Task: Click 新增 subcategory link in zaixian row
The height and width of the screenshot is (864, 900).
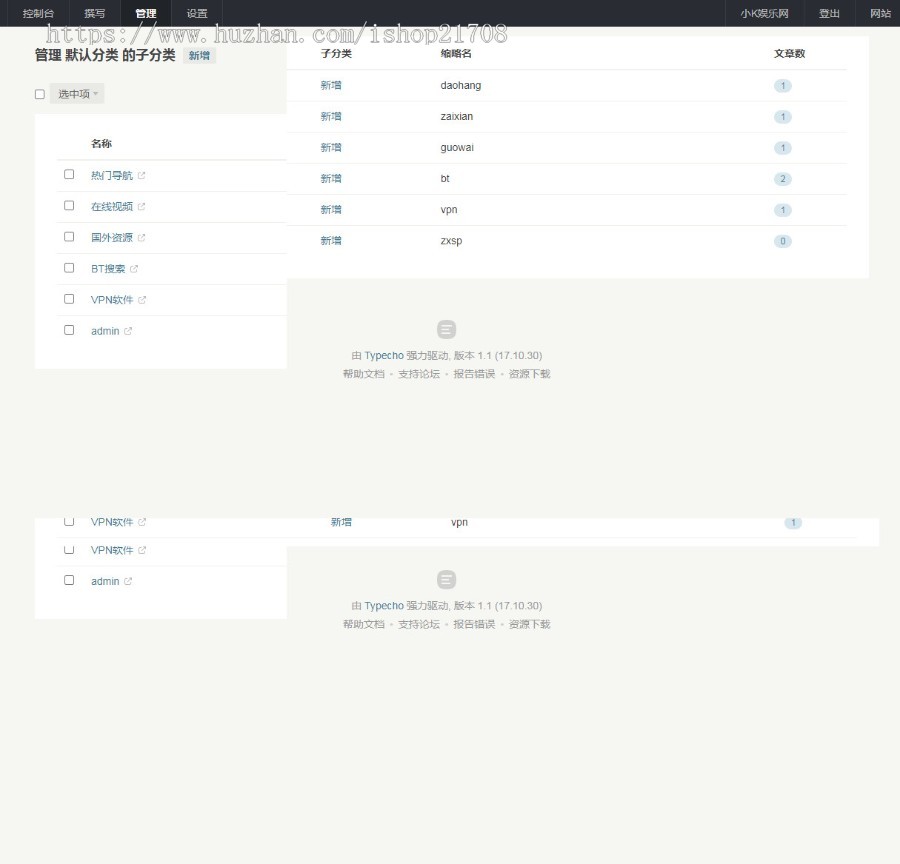Action: coord(331,117)
